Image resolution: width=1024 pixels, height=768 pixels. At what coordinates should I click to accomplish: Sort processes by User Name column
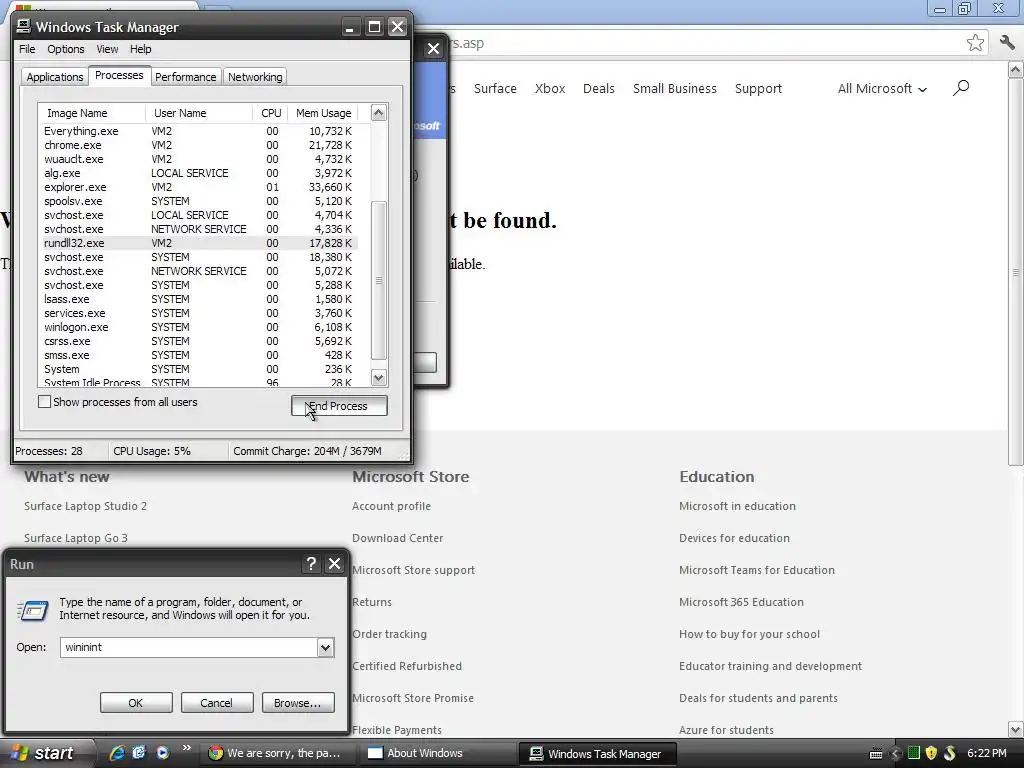click(x=199, y=113)
